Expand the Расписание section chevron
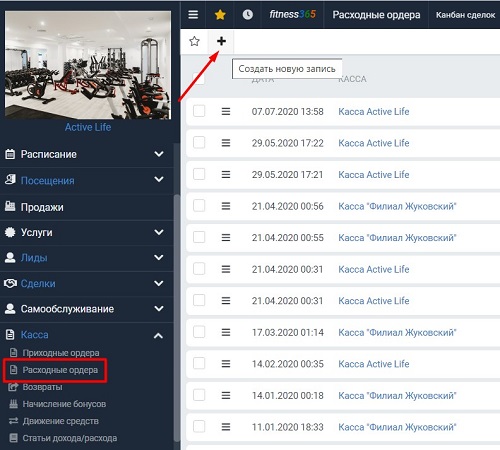Viewport: 500px width, 450px height. pos(159,154)
